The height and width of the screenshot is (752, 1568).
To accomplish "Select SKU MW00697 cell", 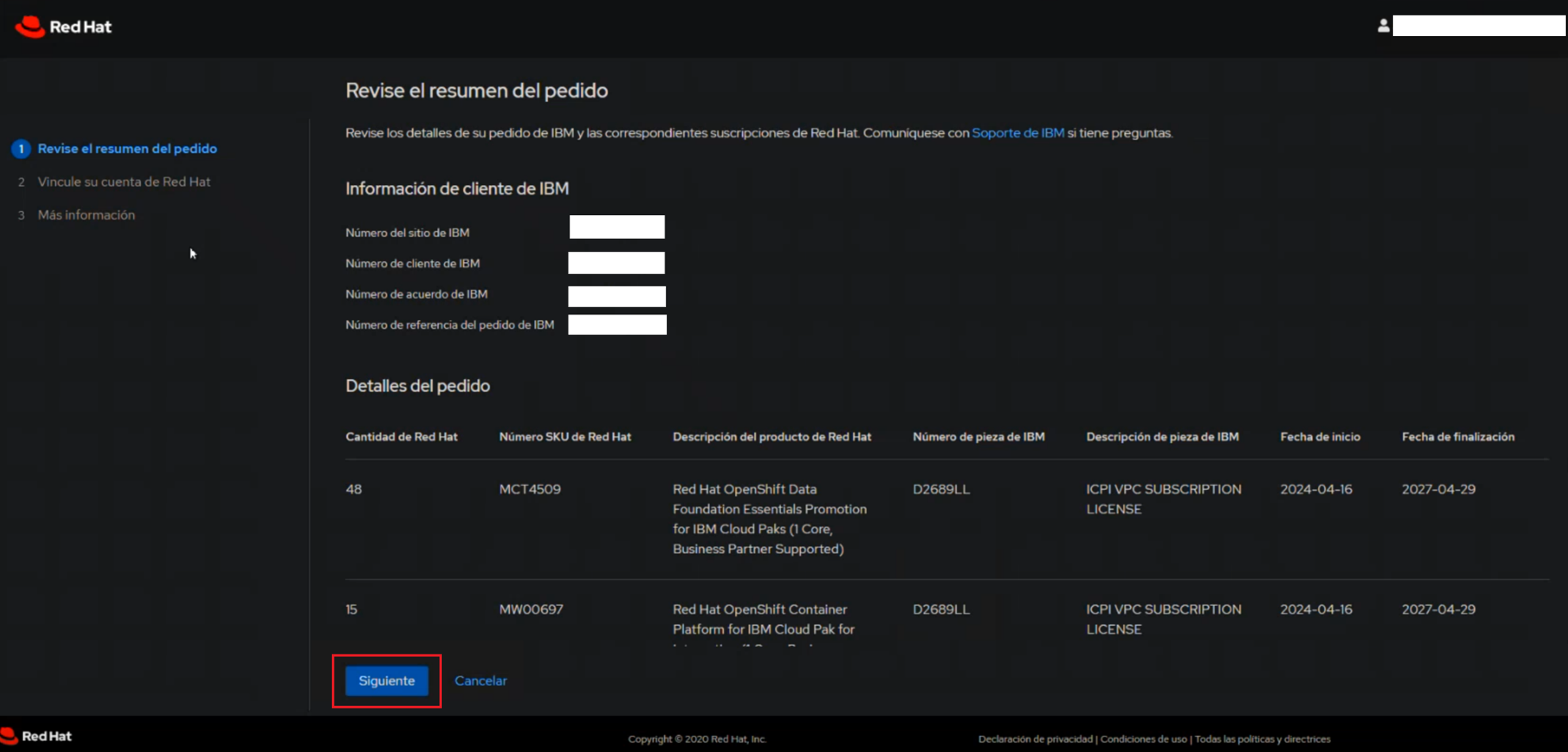I will (x=531, y=610).
